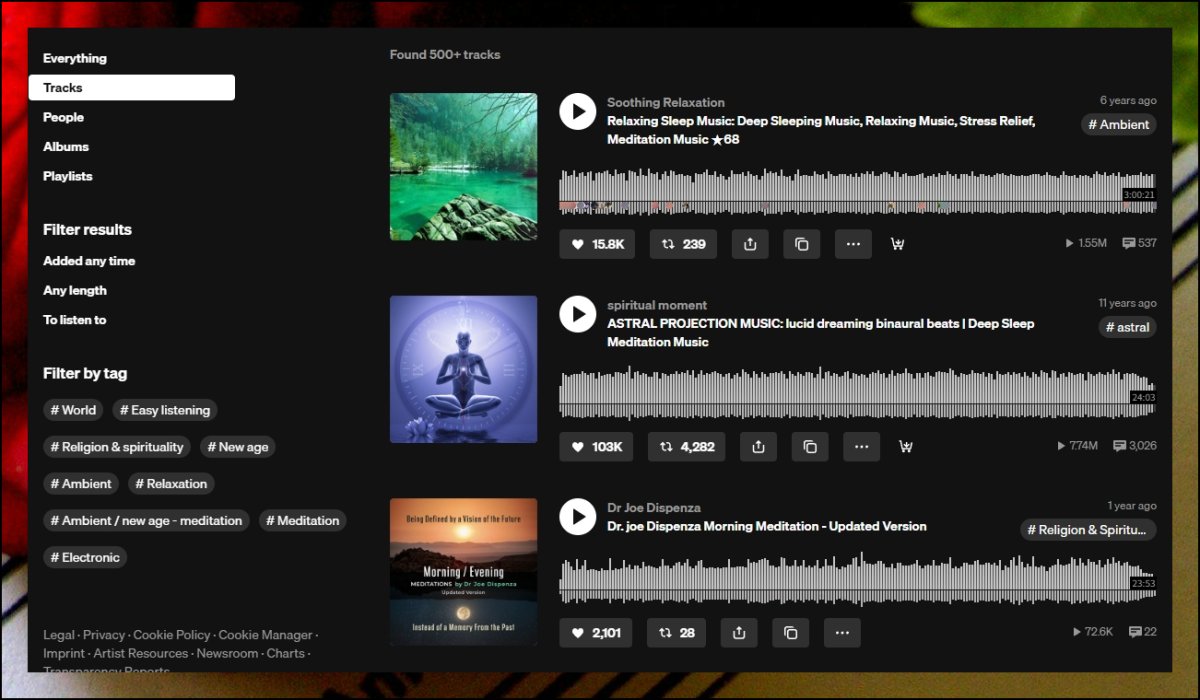Open the green lake track artwork

click(463, 167)
